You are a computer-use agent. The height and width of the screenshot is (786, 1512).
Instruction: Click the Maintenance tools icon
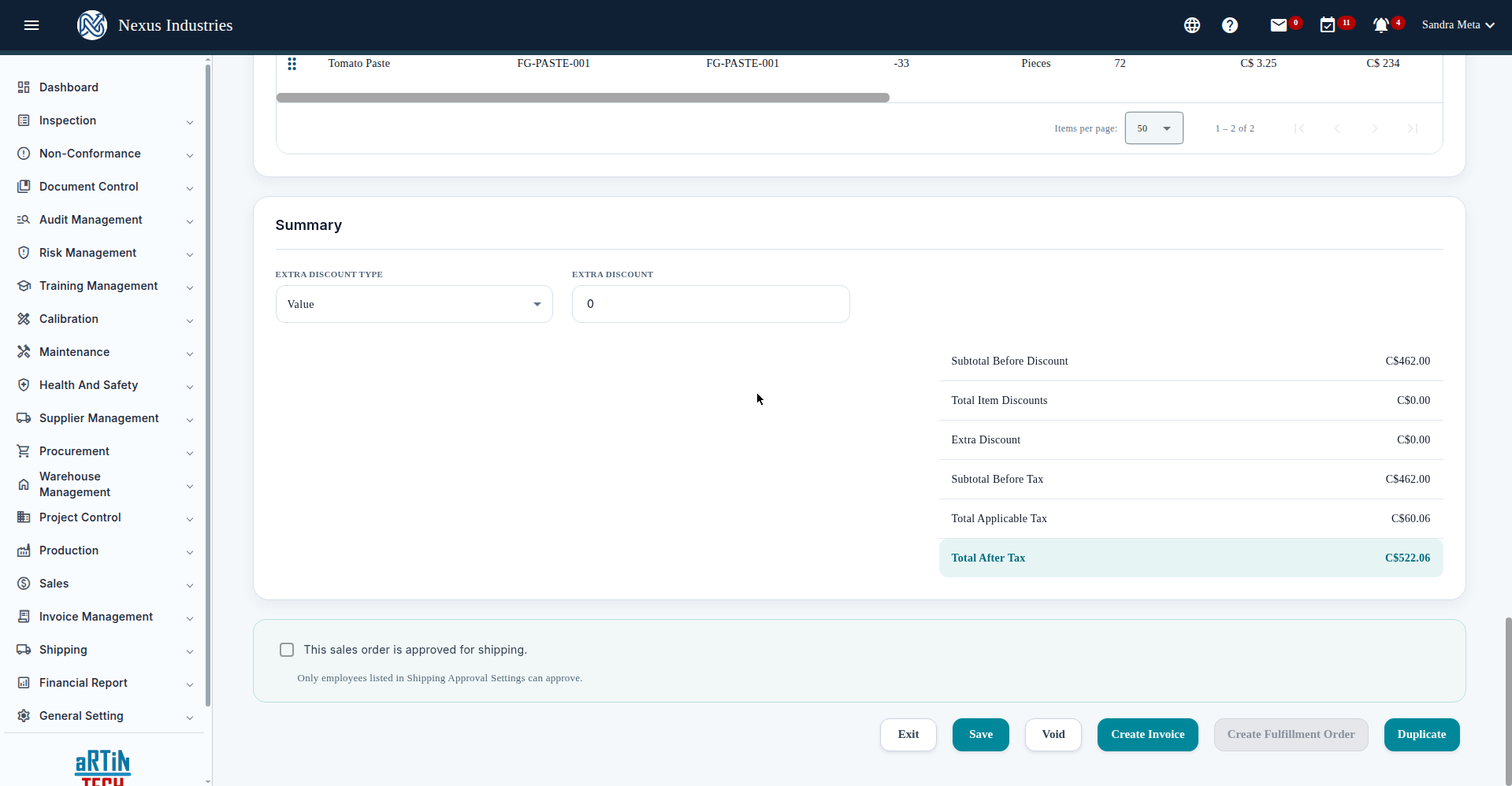click(24, 352)
